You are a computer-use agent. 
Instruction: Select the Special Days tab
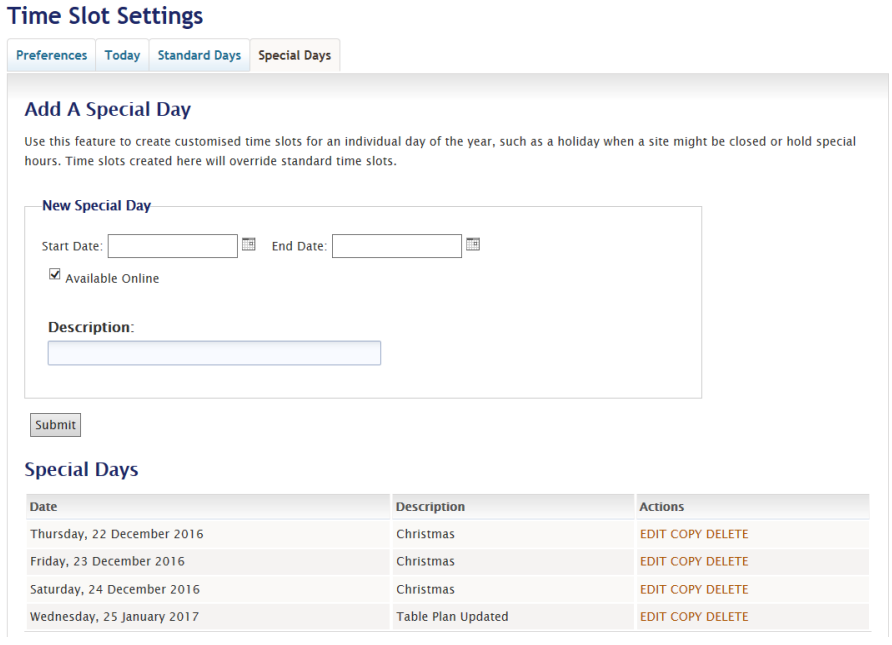point(294,56)
